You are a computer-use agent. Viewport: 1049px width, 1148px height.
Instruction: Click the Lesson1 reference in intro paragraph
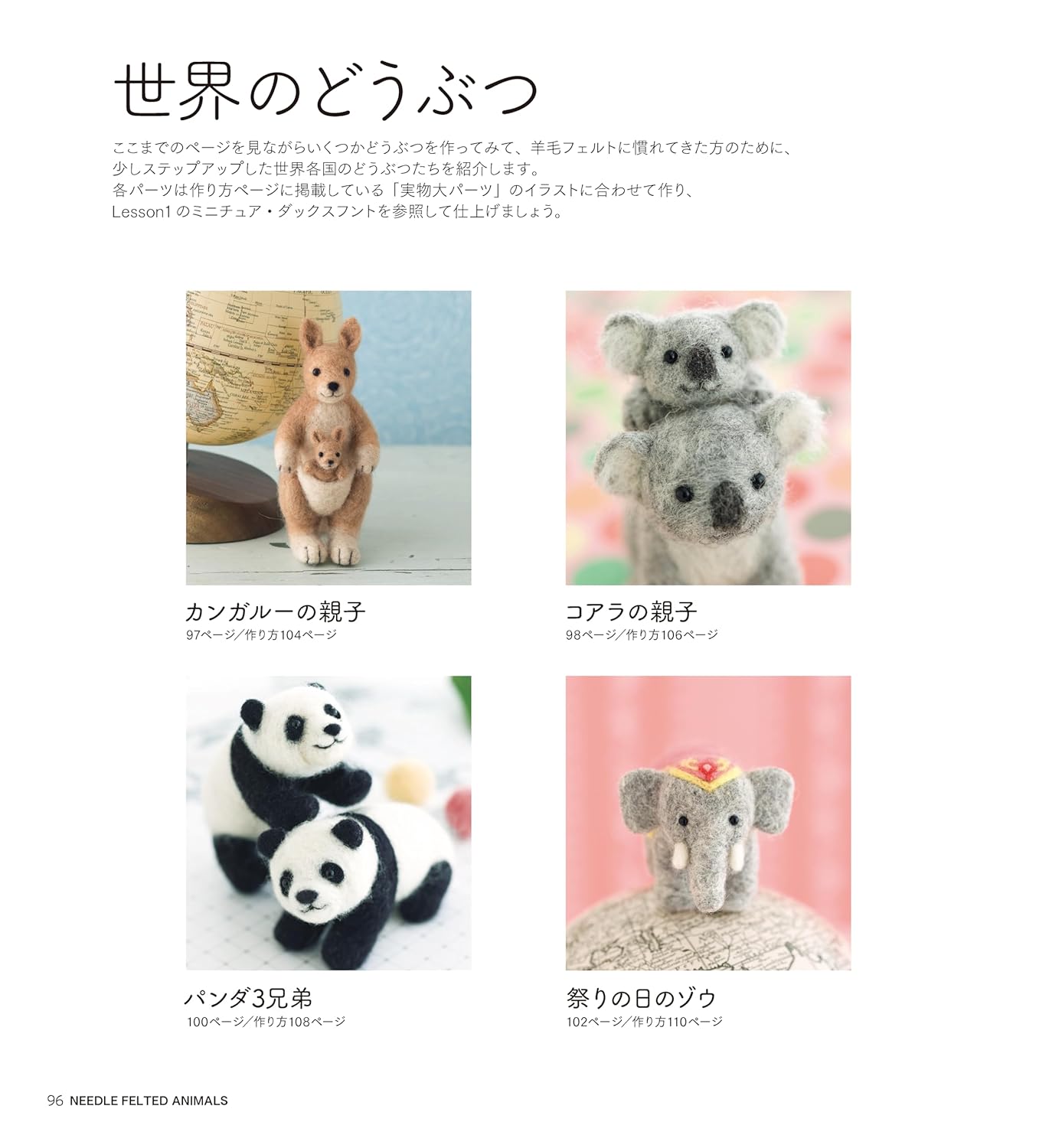pos(140,212)
